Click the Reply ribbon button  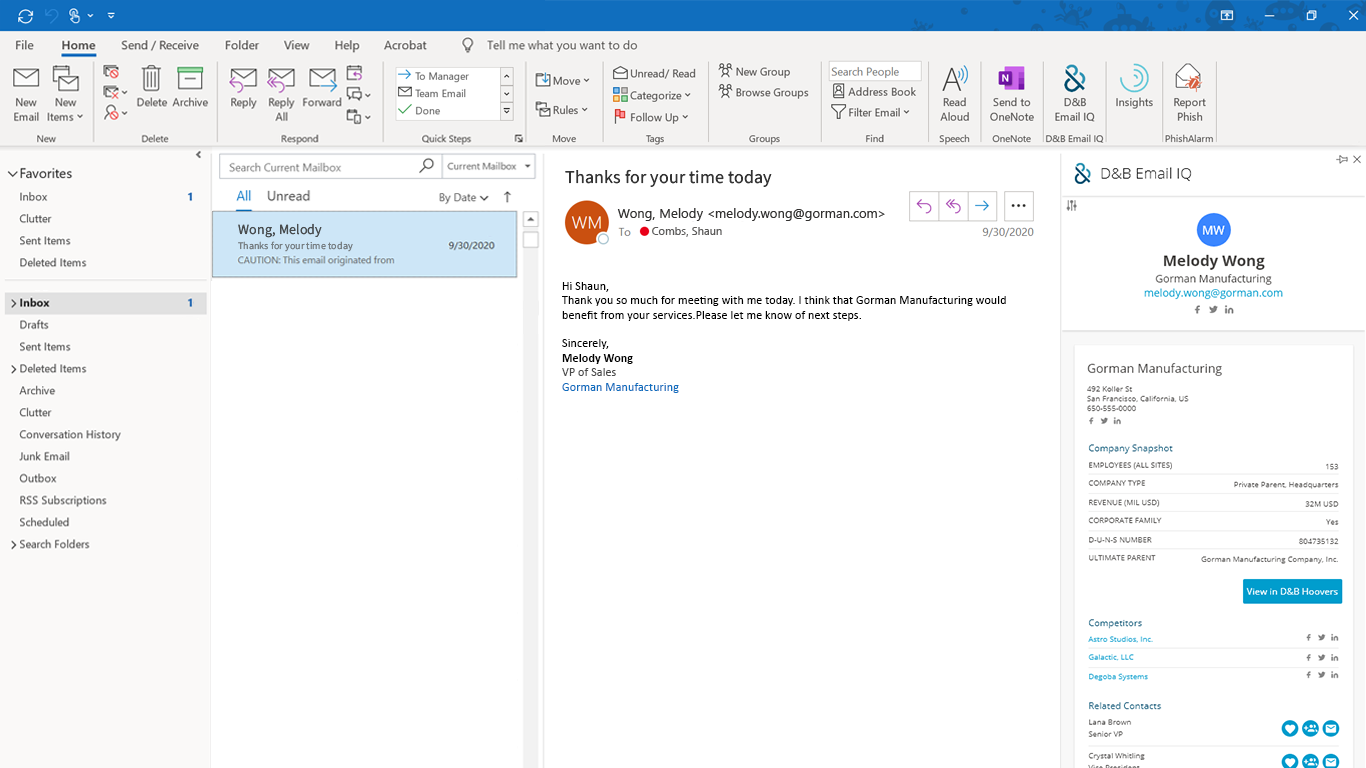pyautogui.click(x=243, y=88)
